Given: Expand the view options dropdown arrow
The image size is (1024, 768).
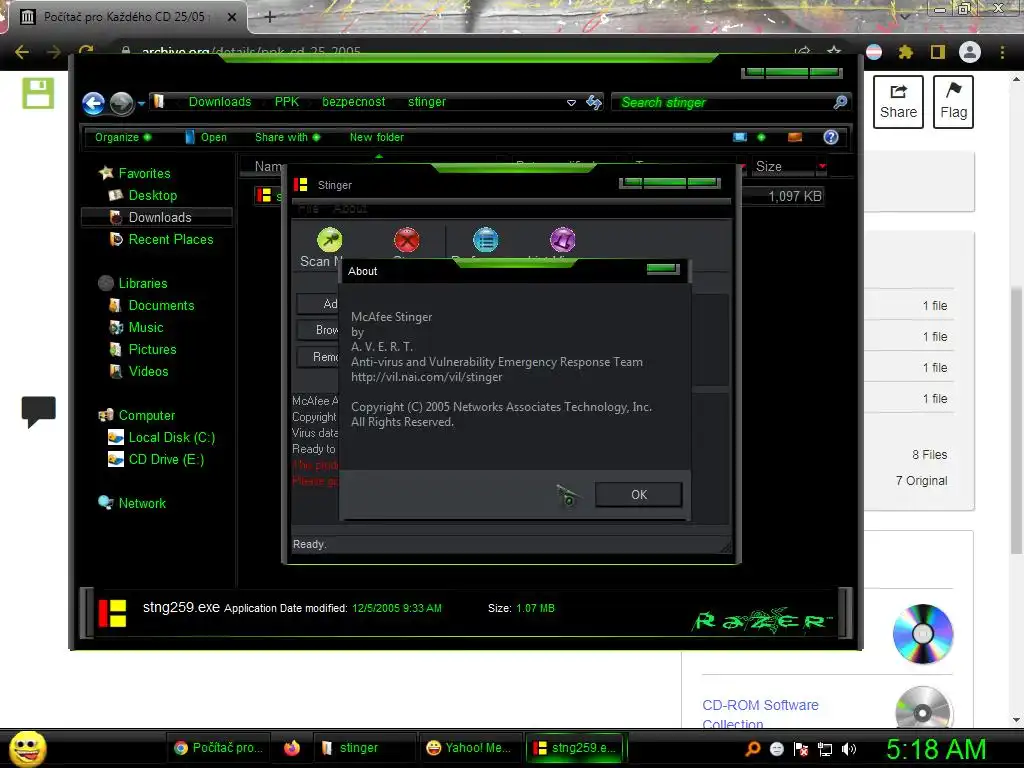Looking at the screenshot, I should pos(761,137).
